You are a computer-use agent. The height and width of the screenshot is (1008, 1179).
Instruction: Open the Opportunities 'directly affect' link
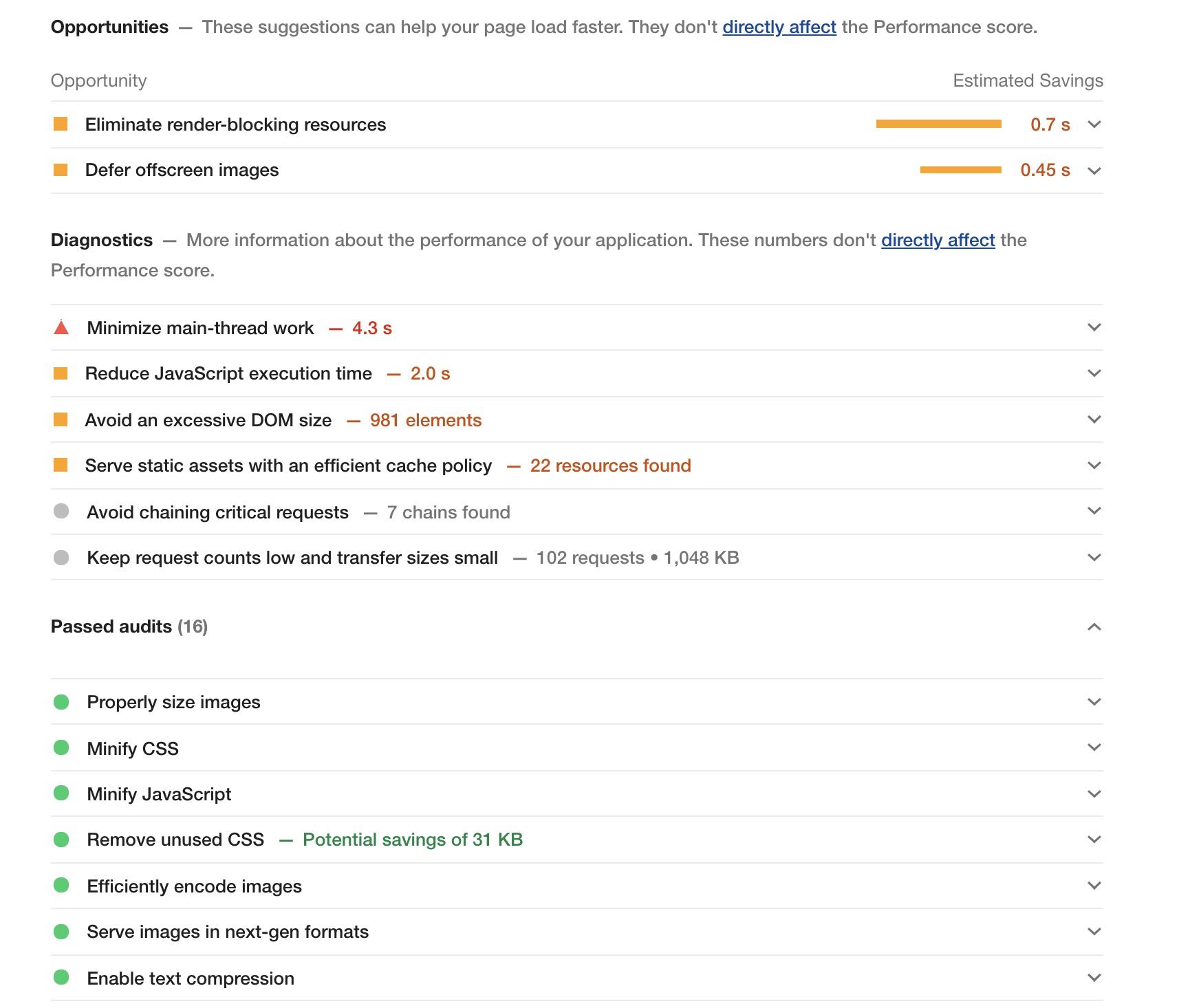pyautogui.click(x=779, y=28)
